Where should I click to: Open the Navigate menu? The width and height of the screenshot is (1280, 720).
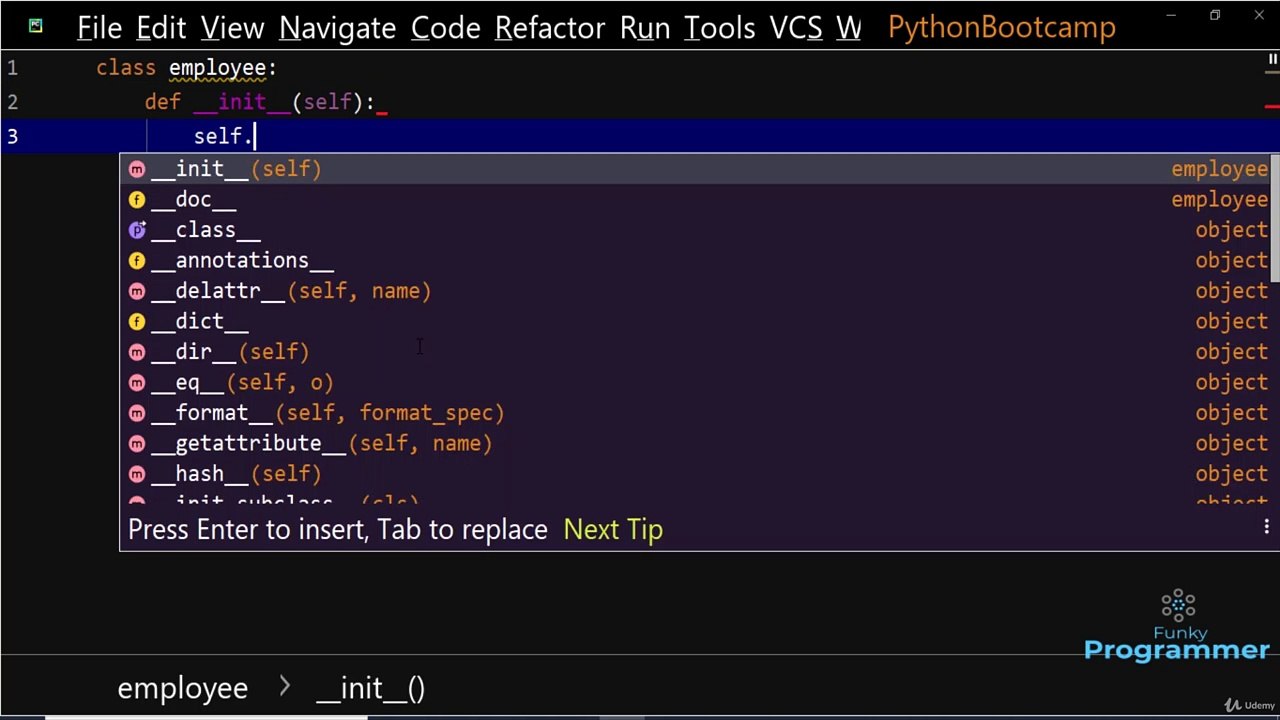(x=337, y=28)
